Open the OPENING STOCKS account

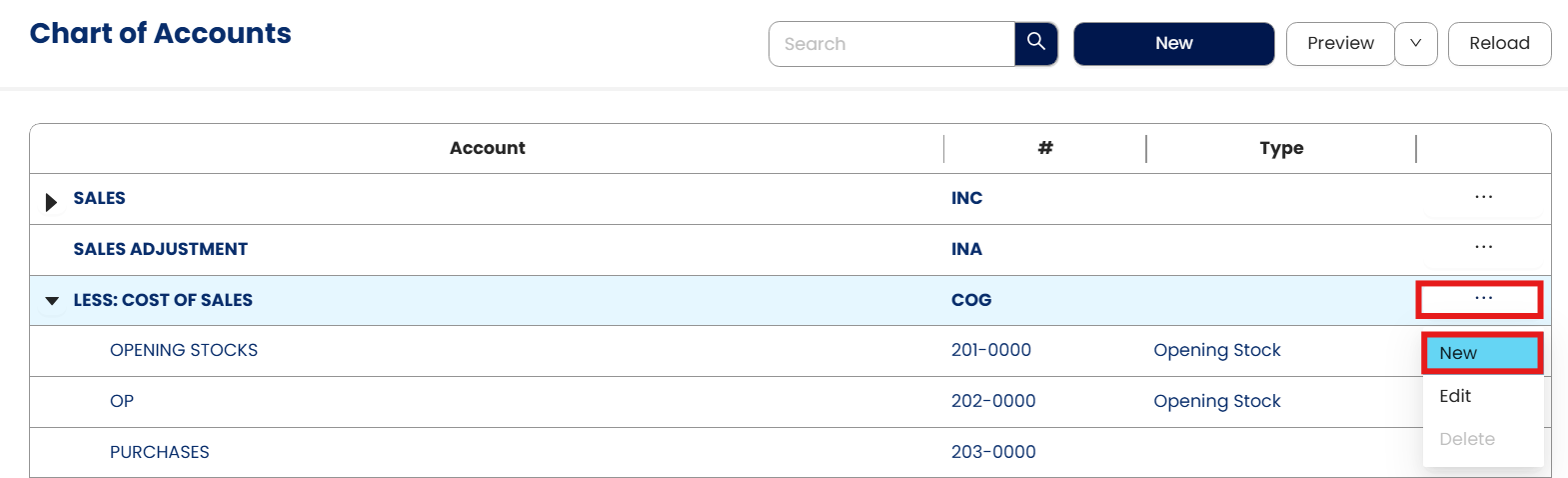pos(184,350)
